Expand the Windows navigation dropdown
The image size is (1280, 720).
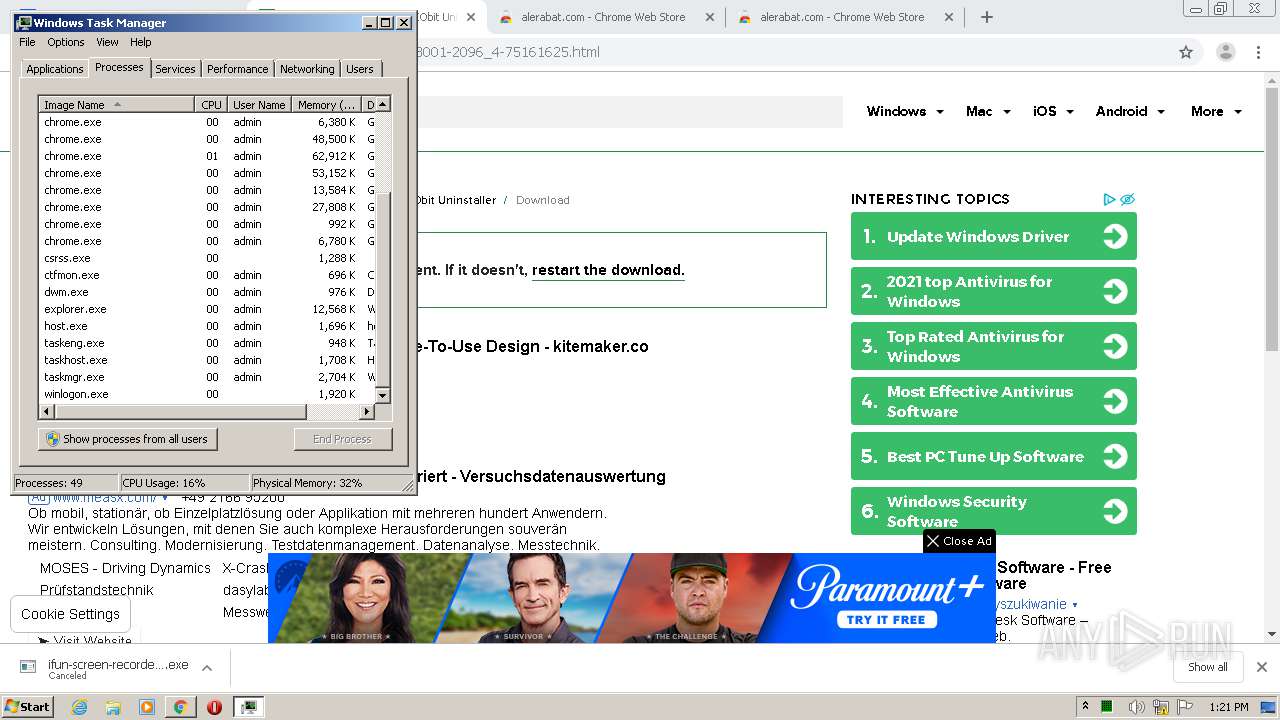tap(905, 111)
